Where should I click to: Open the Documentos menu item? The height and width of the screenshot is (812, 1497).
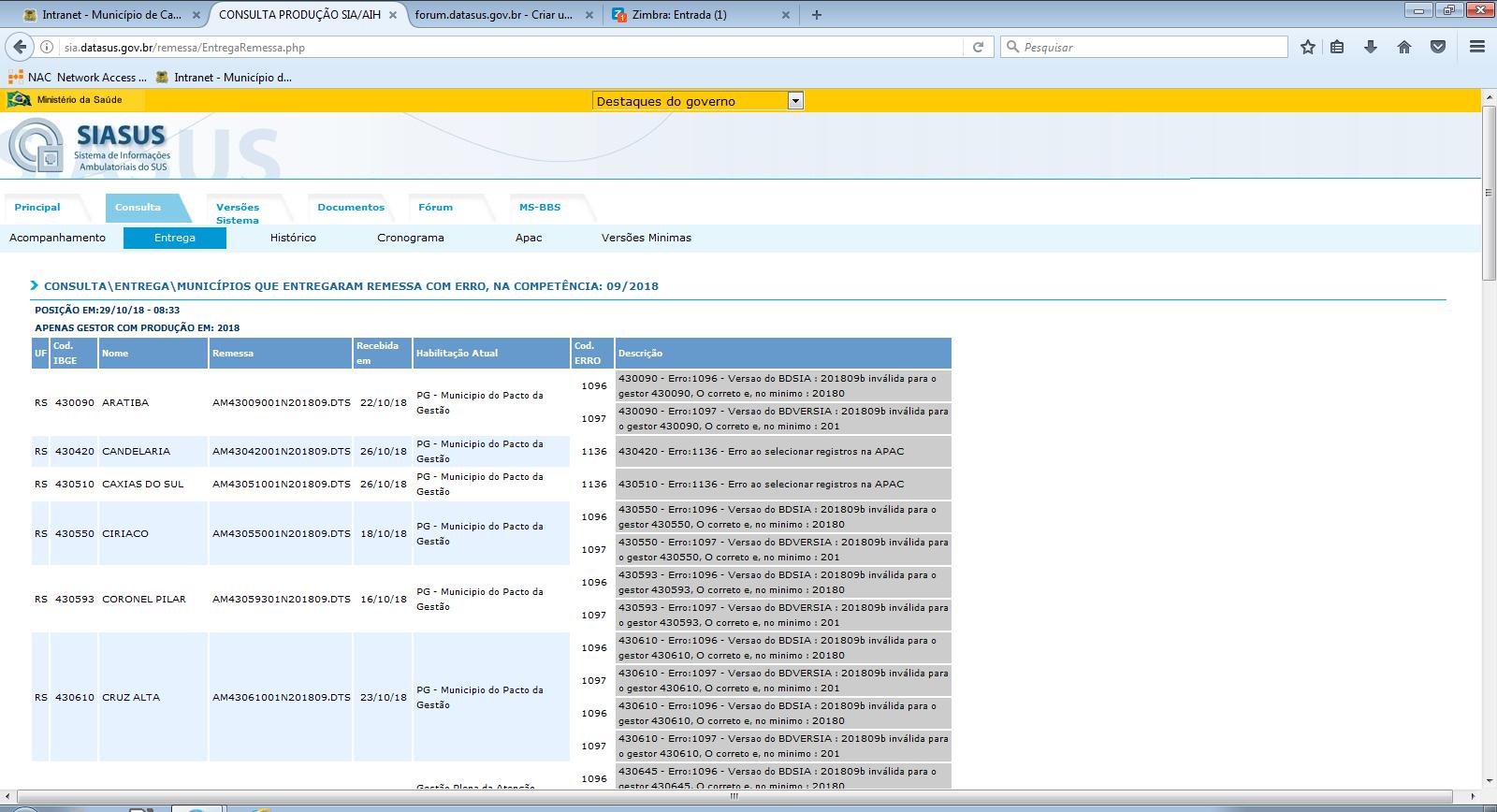point(351,207)
